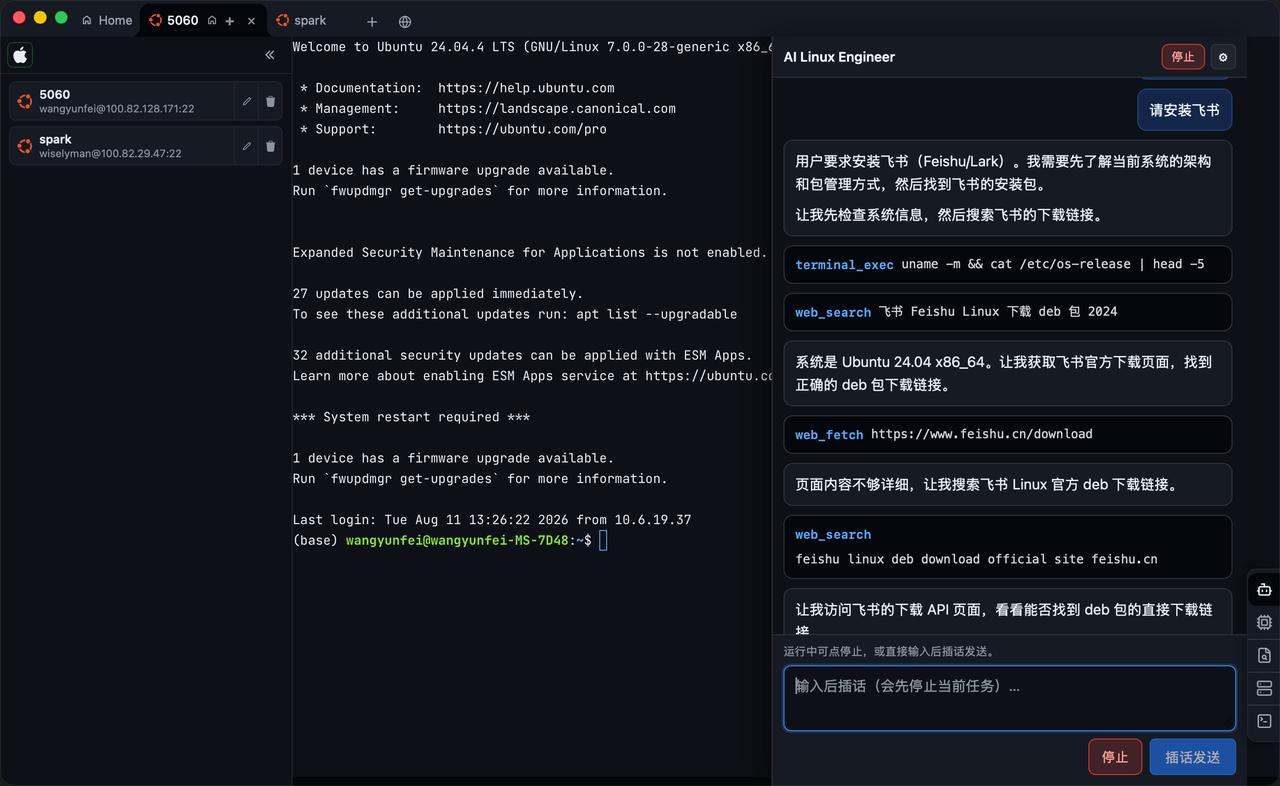Click the 停止 button in the AI panel header
1280x786 pixels.
(1183, 57)
